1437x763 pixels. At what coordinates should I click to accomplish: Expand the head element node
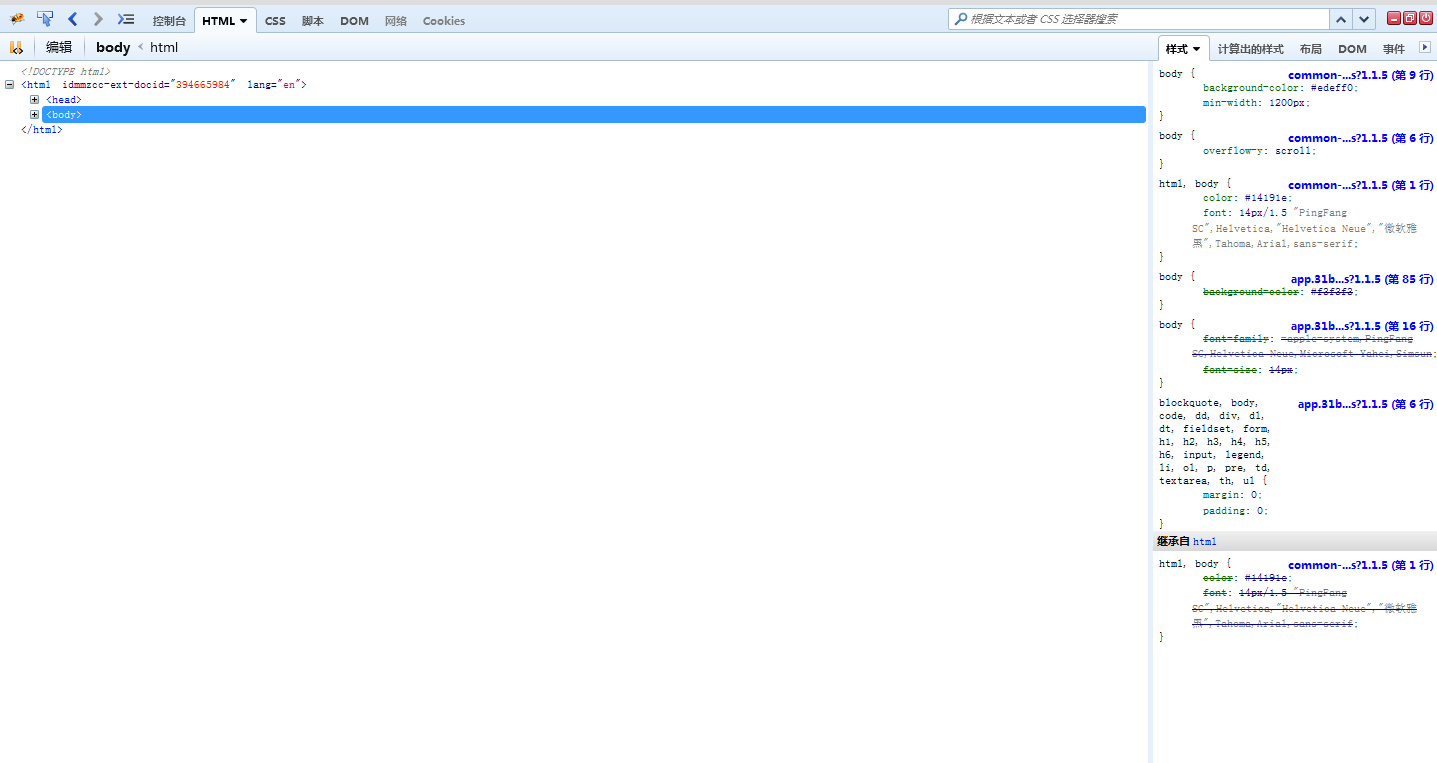35,100
